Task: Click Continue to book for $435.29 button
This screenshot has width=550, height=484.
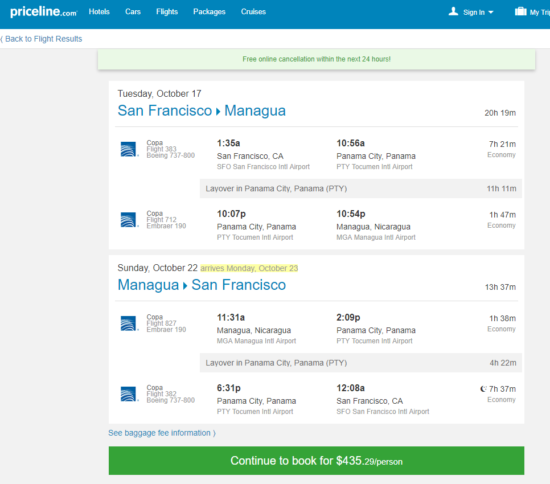Action: tap(316, 461)
